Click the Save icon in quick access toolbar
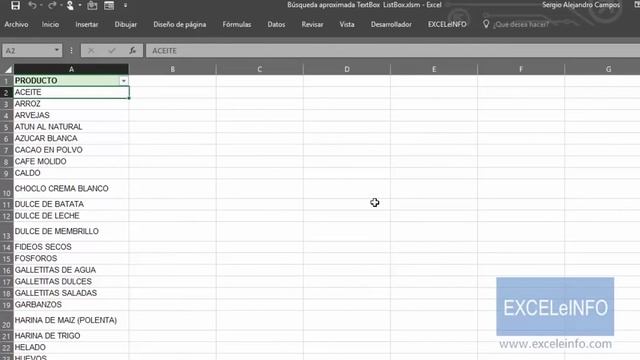This screenshot has width=640, height=360. click(x=16, y=5)
